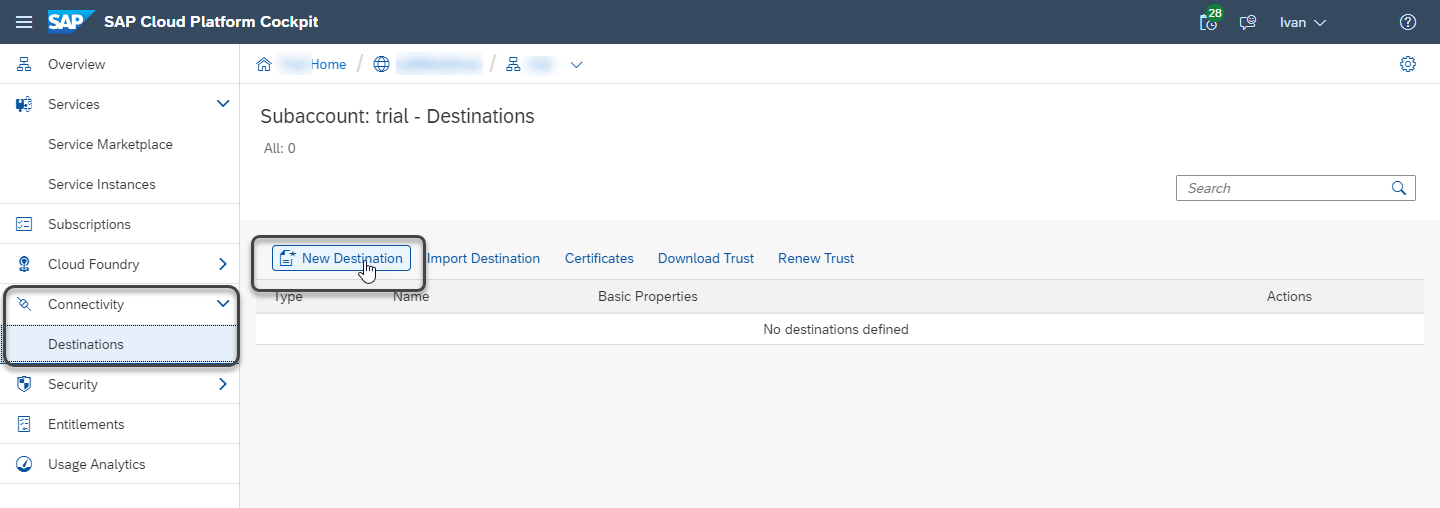Click the Entitlements sidebar icon
1440x508 pixels.
[x=25, y=424]
